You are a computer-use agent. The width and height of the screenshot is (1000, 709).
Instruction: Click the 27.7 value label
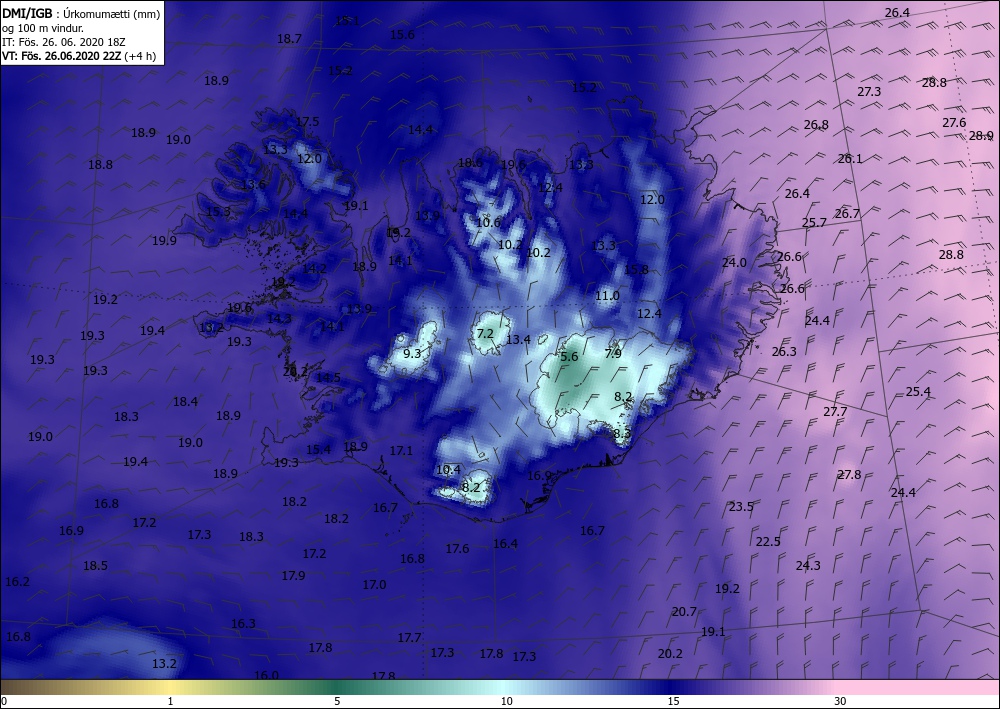835,412
